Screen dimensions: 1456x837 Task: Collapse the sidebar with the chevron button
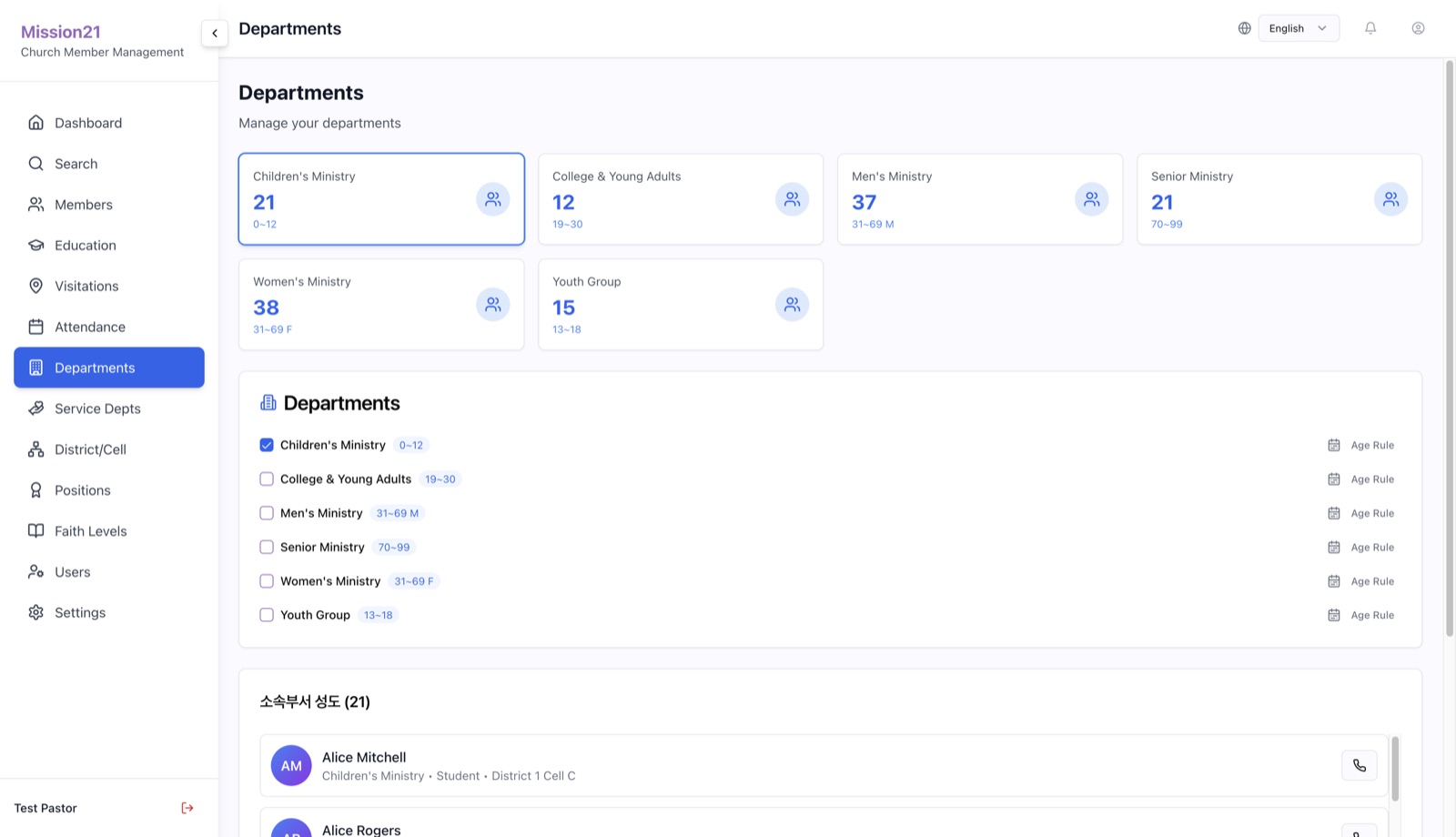(215, 34)
